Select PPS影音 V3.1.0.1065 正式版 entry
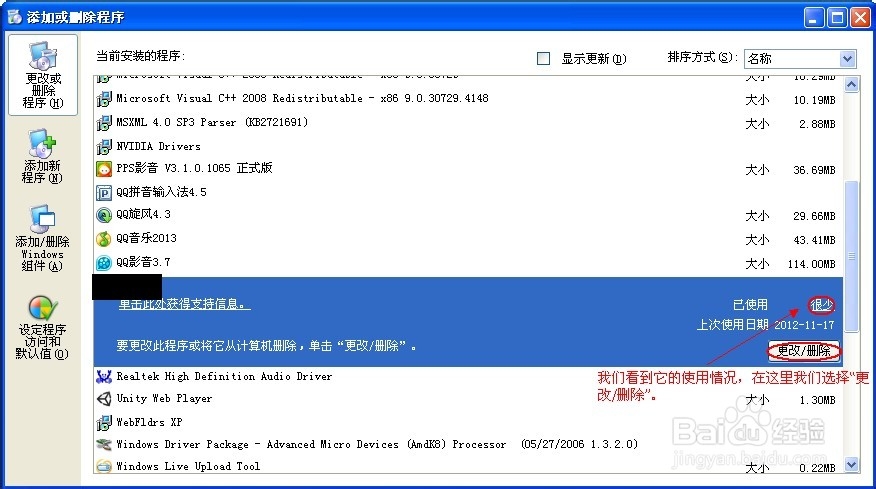The image size is (876, 489). [x=468, y=169]
